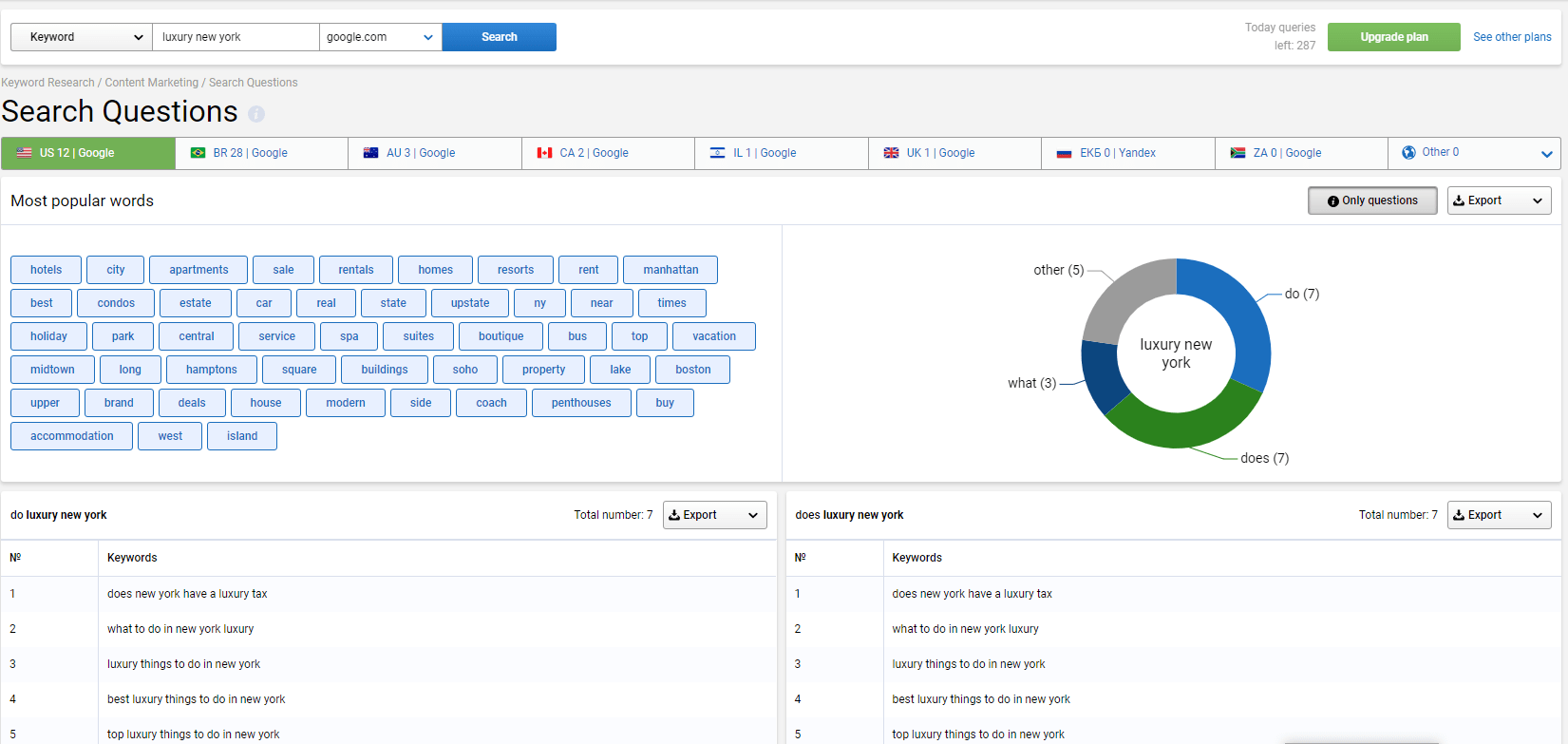Image resolution: width=1568 pixels, height=744 pixels.
Task: Click the green Upgrade plan button
Action: tap(1393, 37)
